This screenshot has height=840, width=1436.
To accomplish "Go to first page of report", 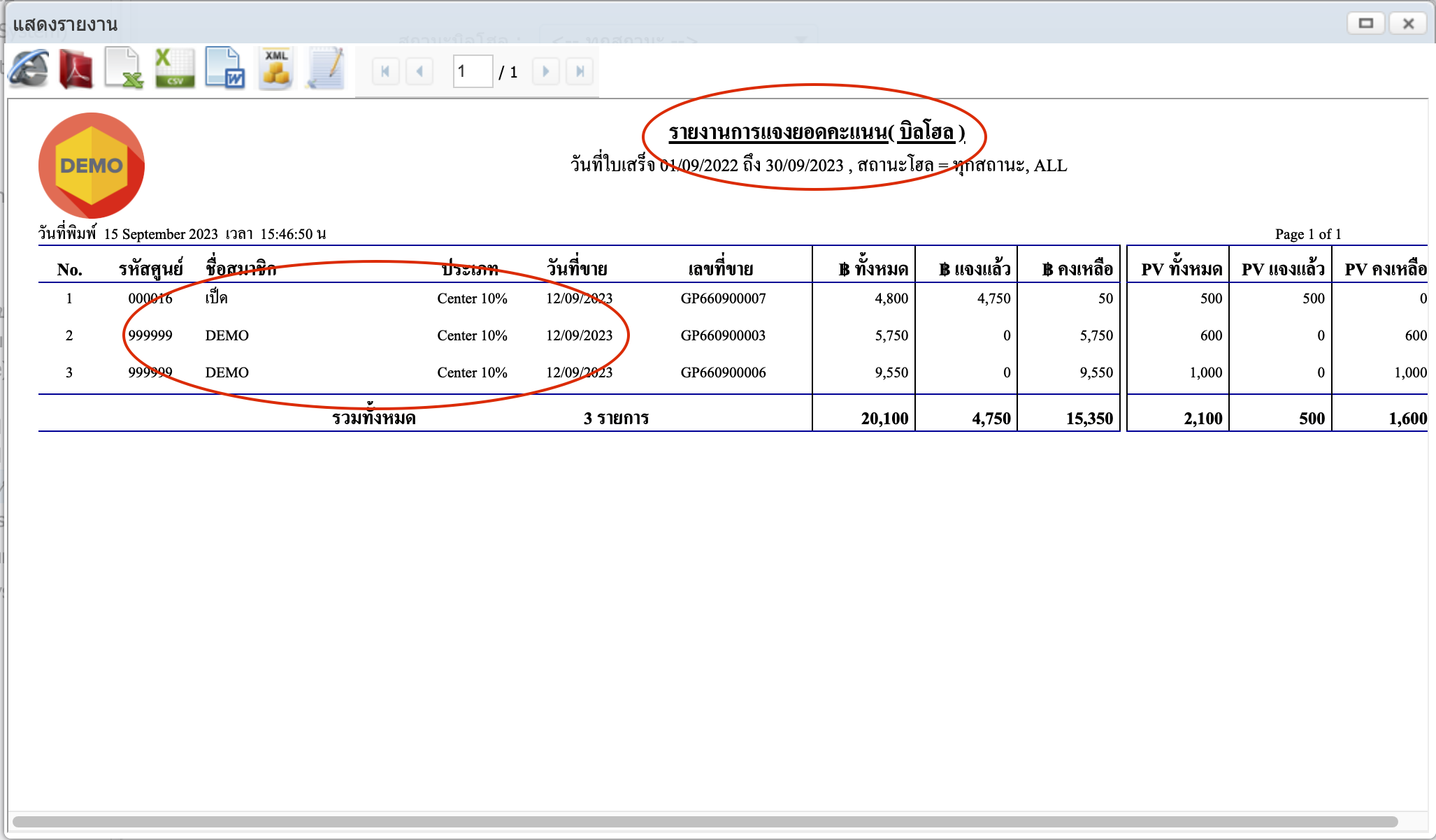I will [385, 71].
